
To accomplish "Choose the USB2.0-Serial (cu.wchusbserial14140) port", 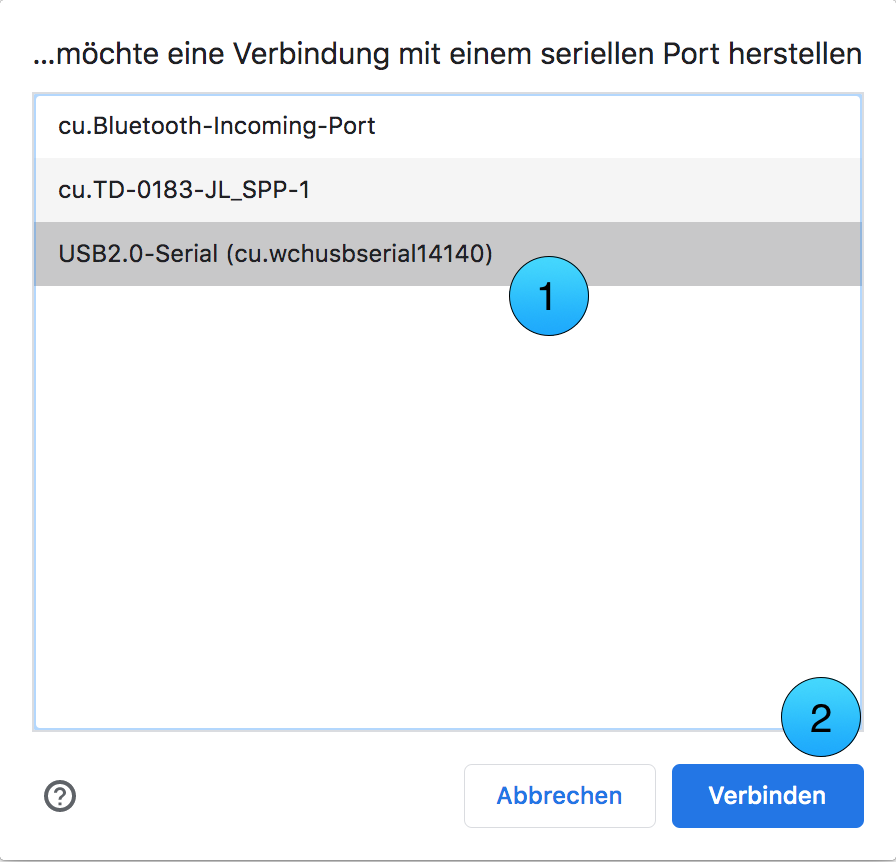I will [448, 254].
